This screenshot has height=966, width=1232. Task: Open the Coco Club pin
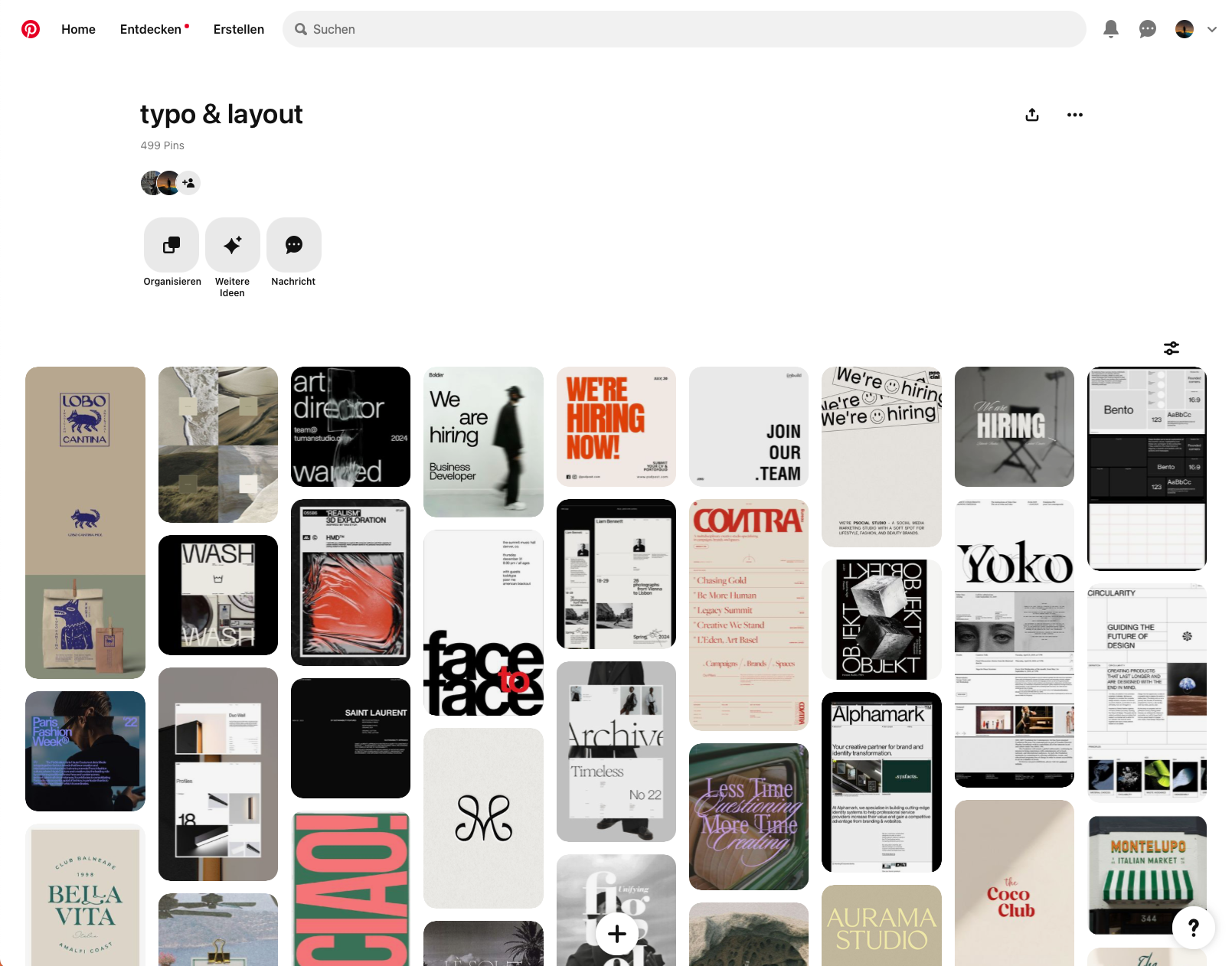tap(1015, 883)
